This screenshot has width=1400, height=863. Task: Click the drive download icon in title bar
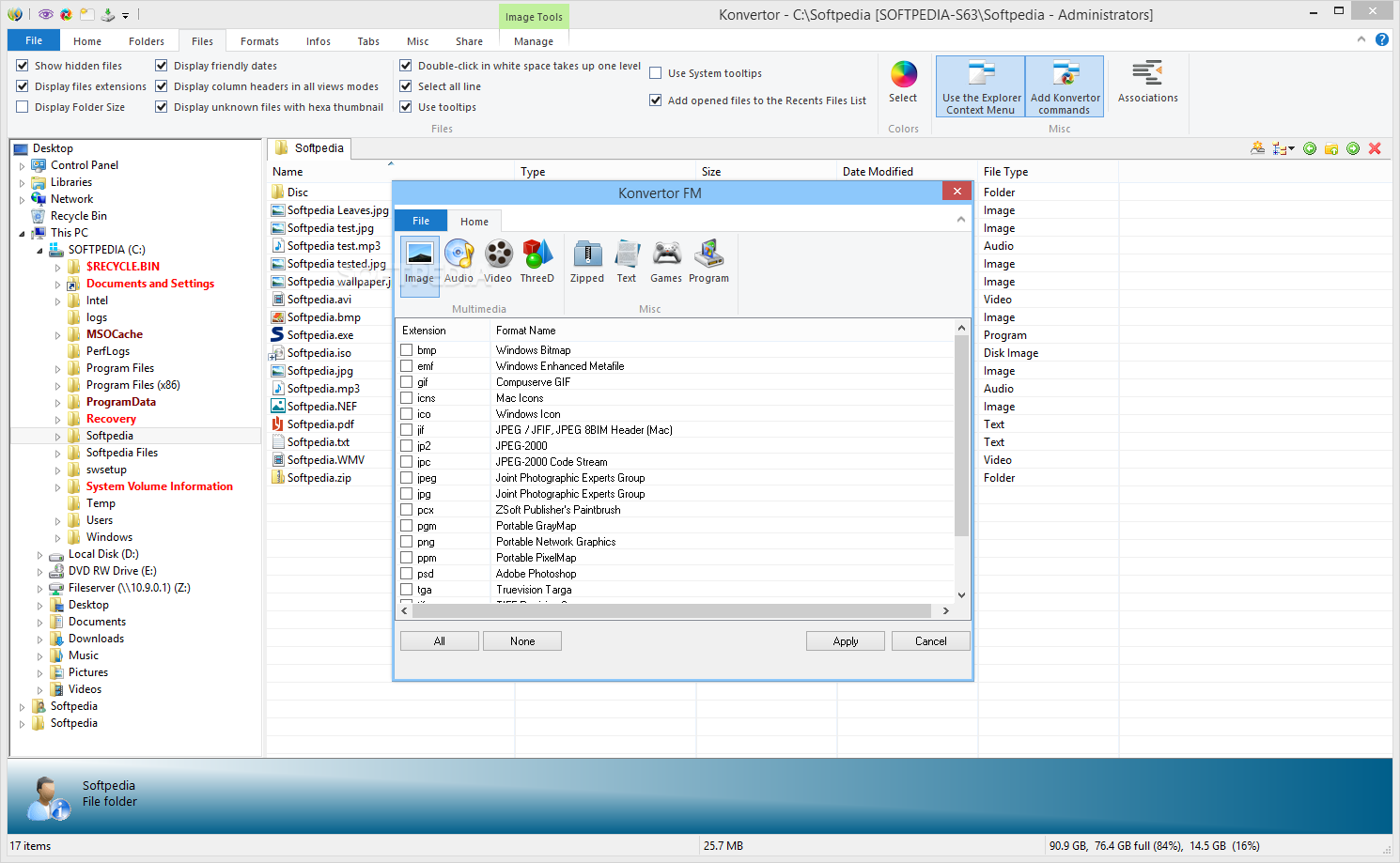click(107, 14)
